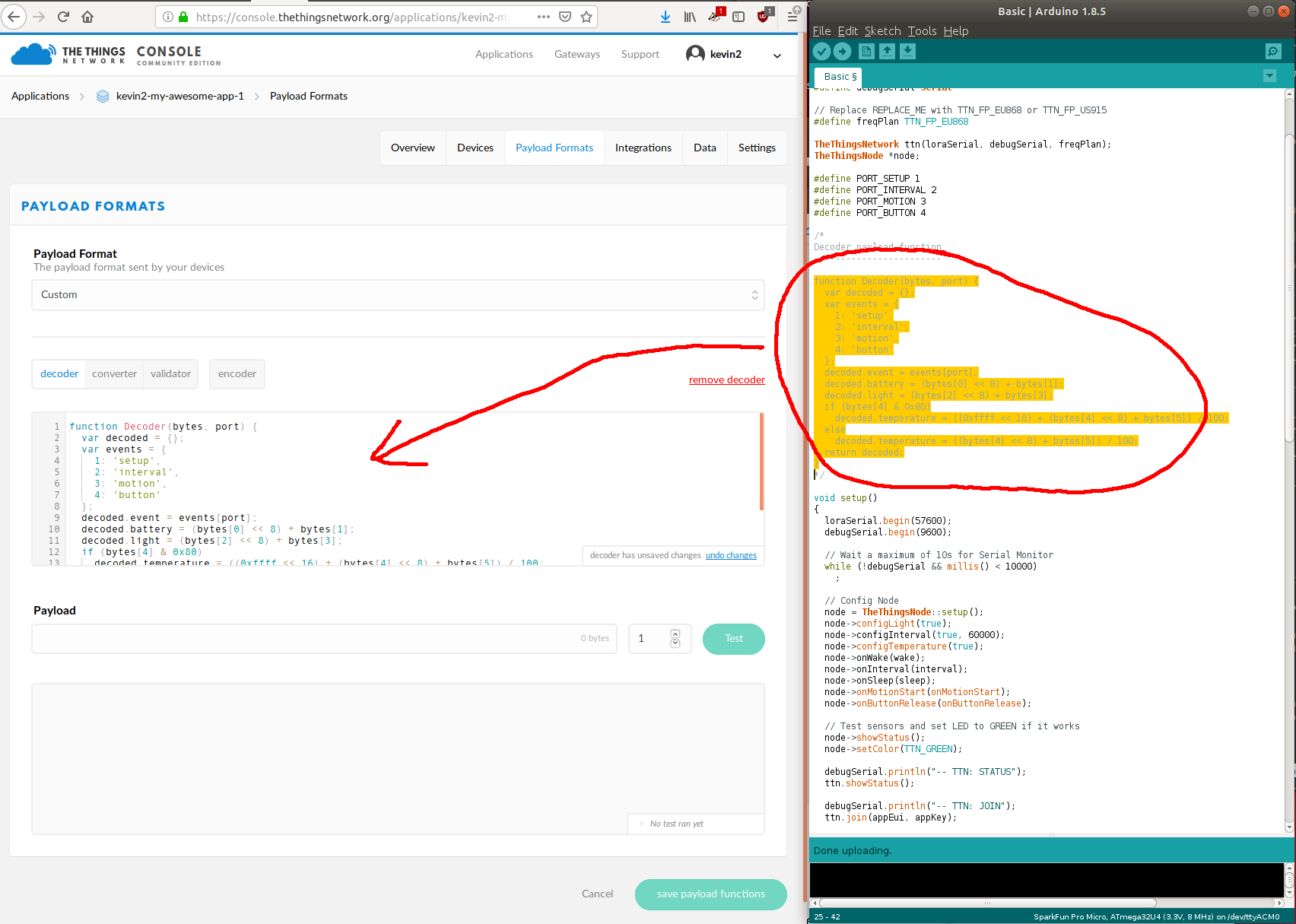Select the Basic sketch tab in Arduino
This screenshot has width=1296, height=924.
tap(838, 77)
